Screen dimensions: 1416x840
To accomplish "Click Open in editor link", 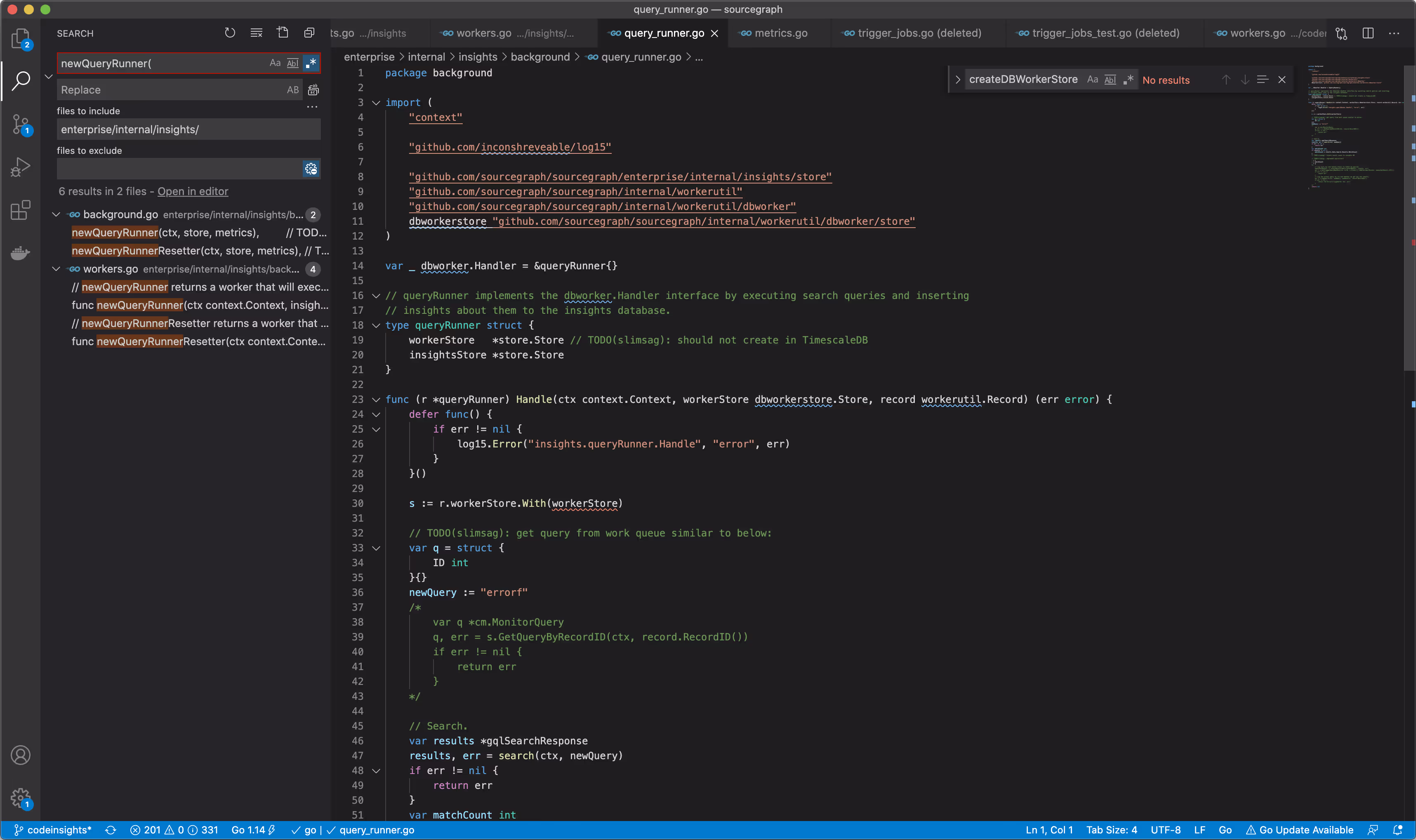I will point(193,191).
